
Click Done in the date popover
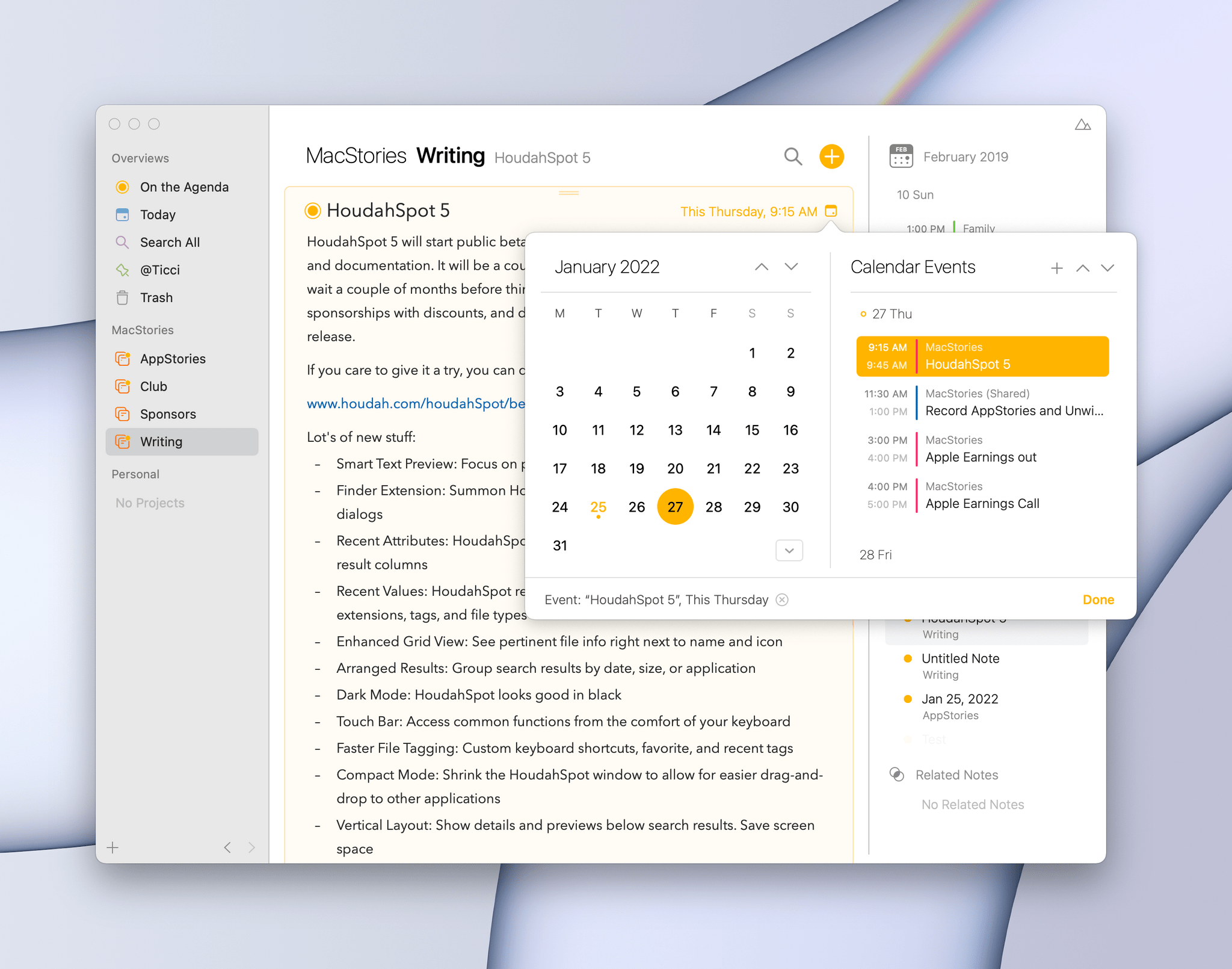[x=1098, y=599]
